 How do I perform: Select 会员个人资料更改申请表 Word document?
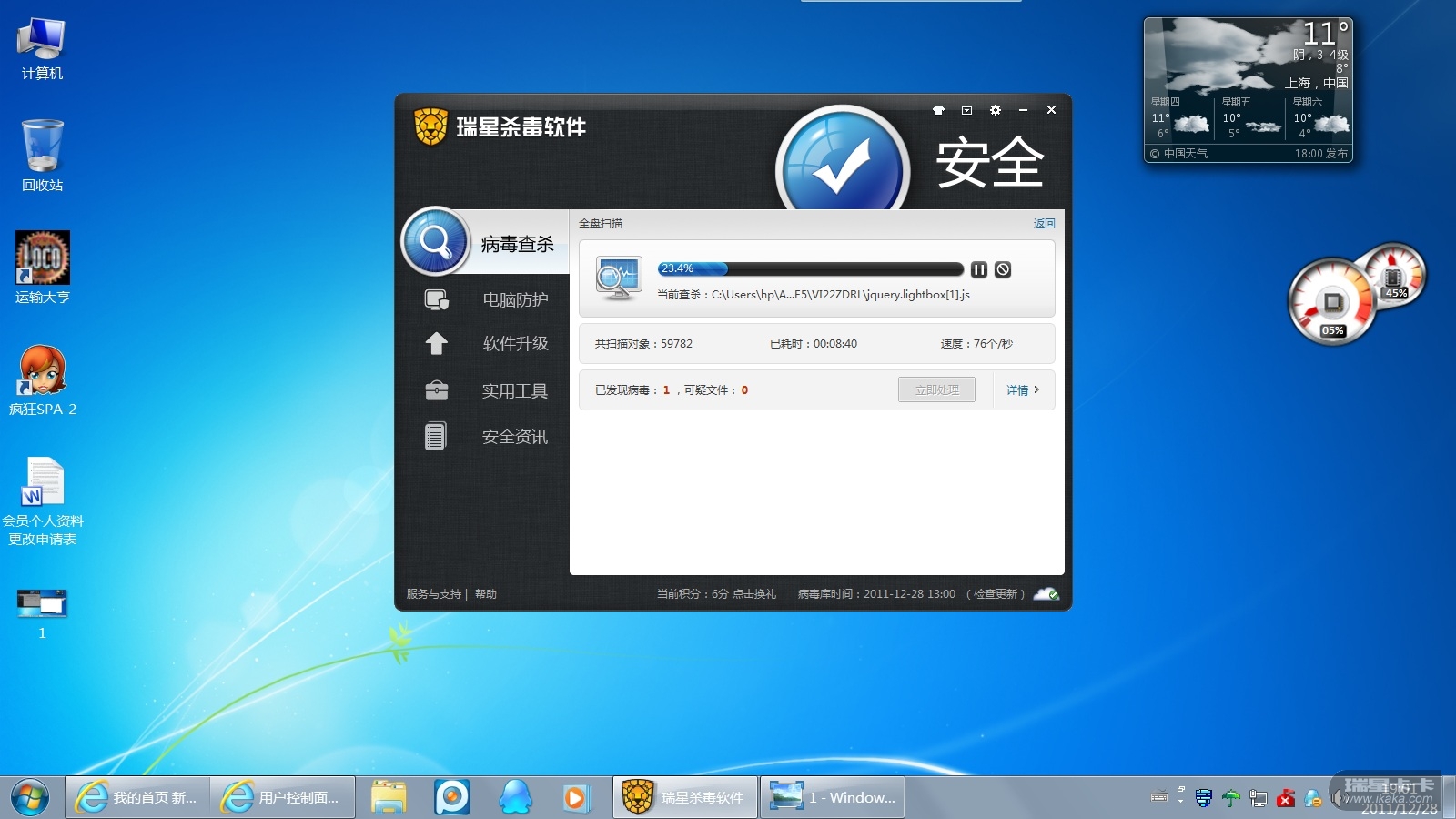[x=42, y=501]
